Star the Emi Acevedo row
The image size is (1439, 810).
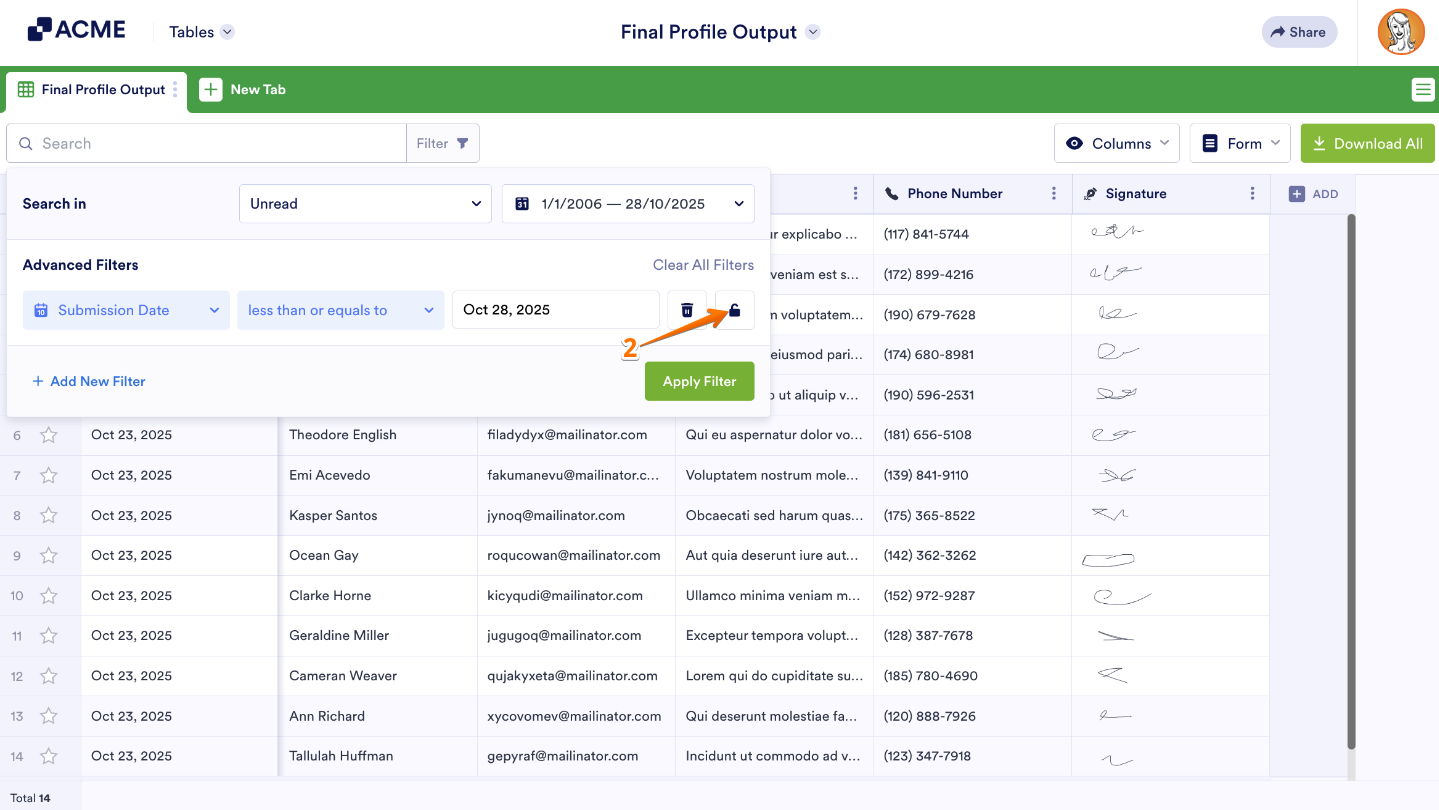[49, 475]
